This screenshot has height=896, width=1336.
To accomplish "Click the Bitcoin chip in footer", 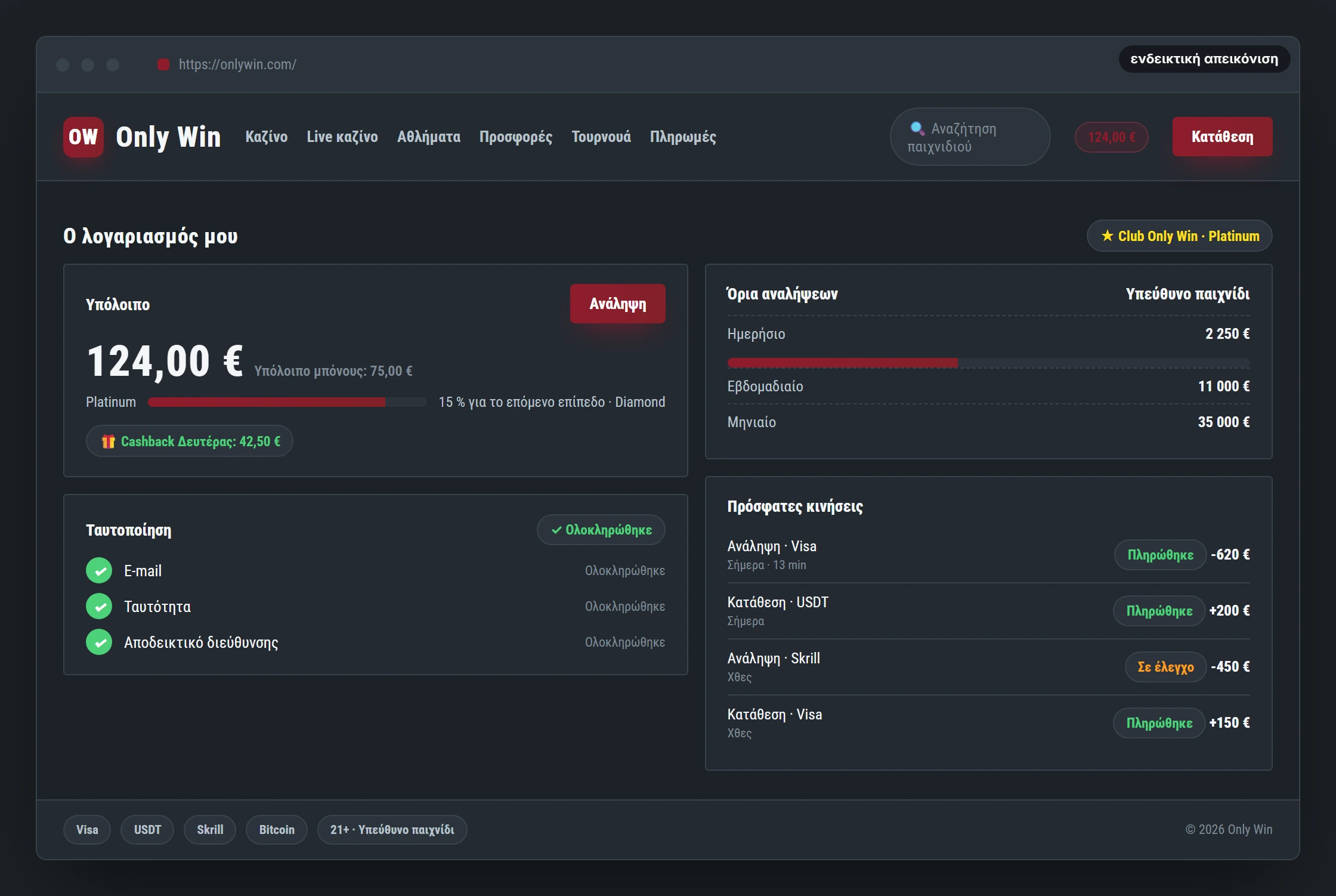I will click(x=277, y=830).
